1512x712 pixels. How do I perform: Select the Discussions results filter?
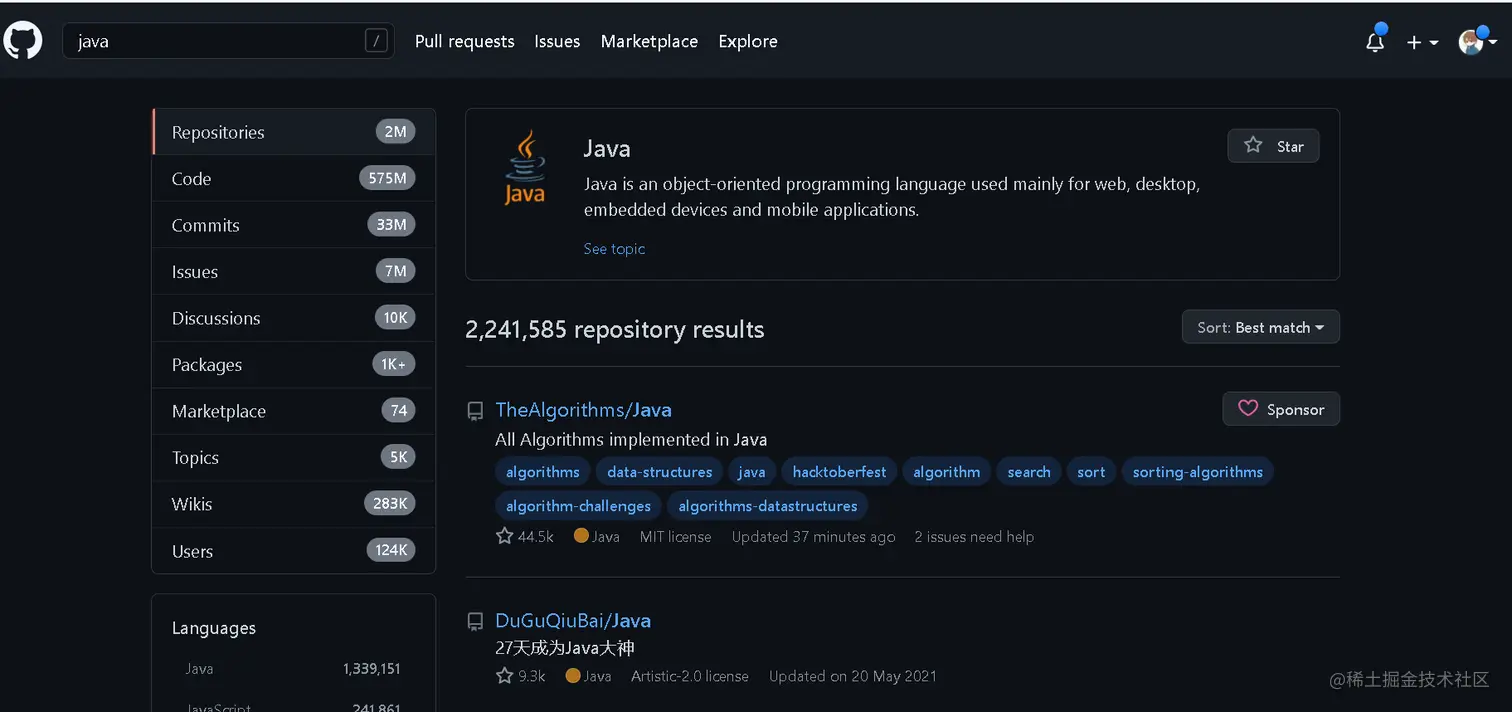(294, 318)
